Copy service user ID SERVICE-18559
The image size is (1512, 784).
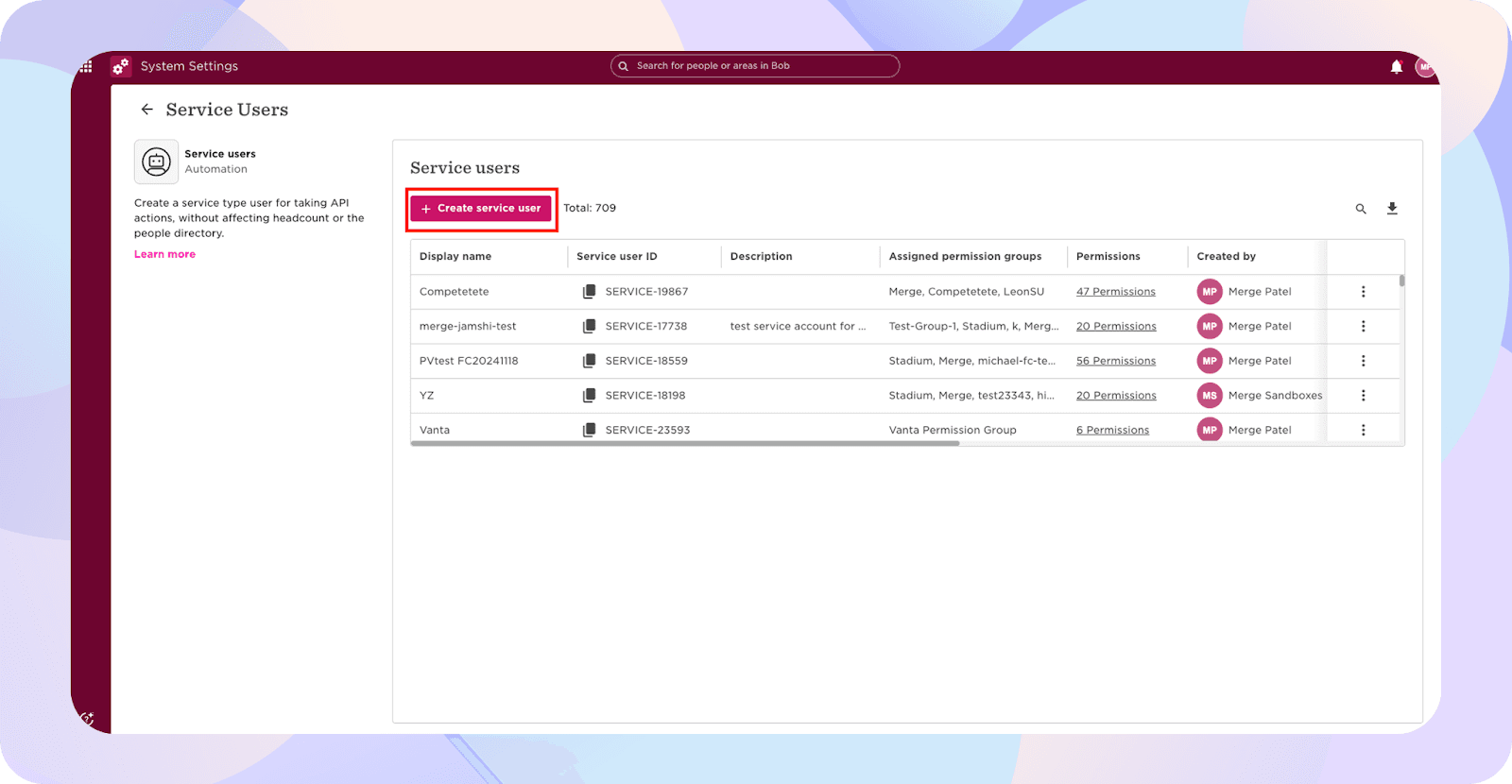coord(589,361)
